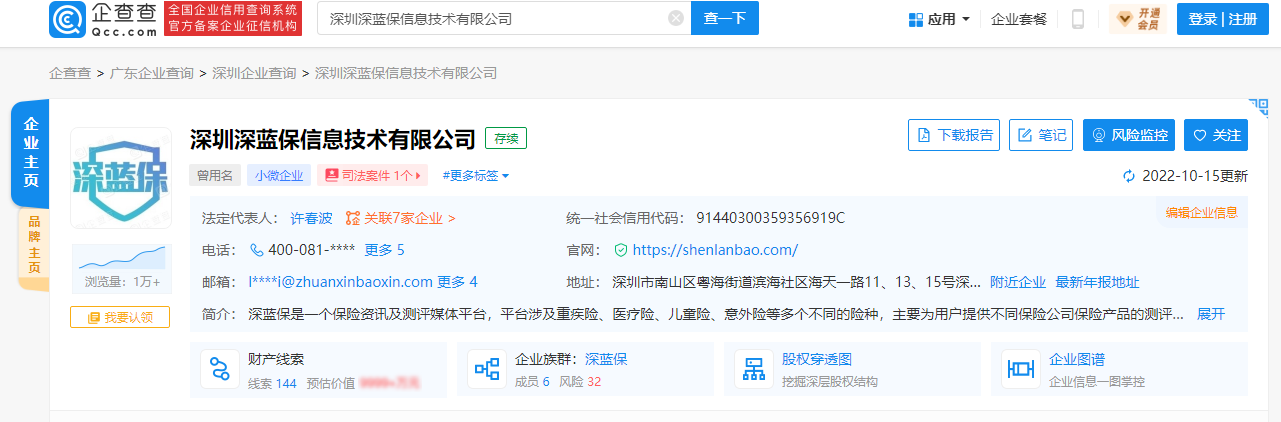Screen dimensions: 1281x422
Task: Click the 开通会员 VIP icon
Action: pos(1138,19)
